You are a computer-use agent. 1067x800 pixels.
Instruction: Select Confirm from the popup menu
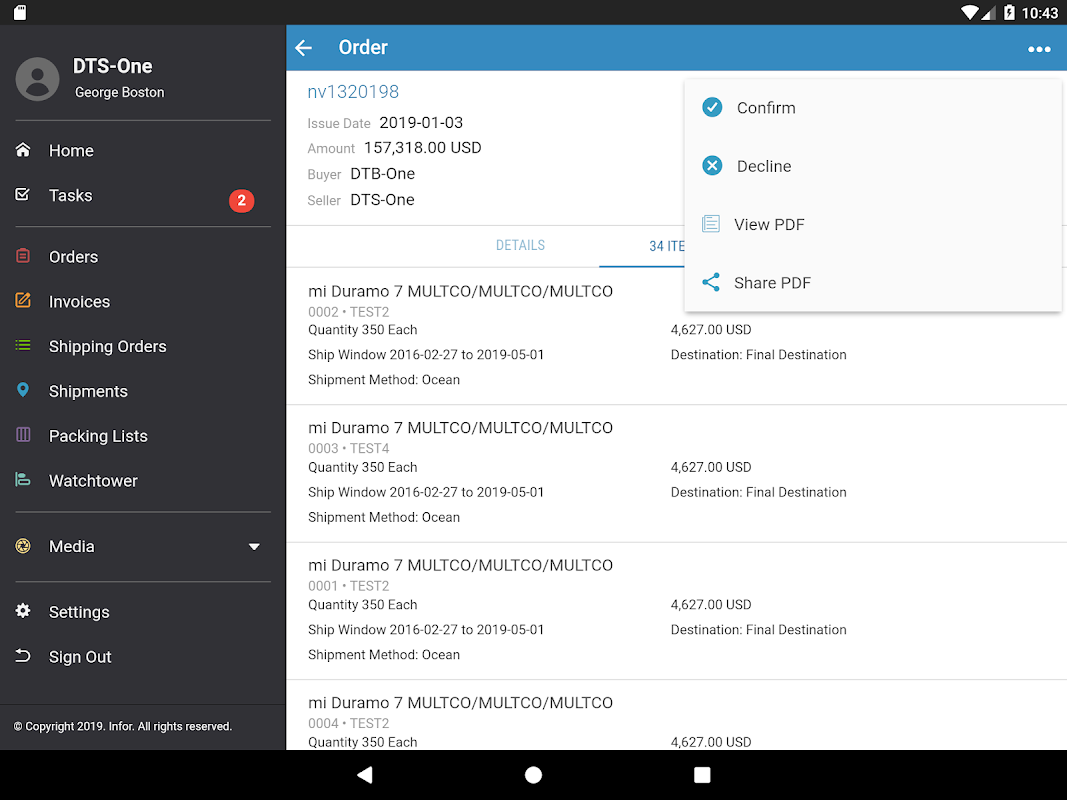click(765, 108)
